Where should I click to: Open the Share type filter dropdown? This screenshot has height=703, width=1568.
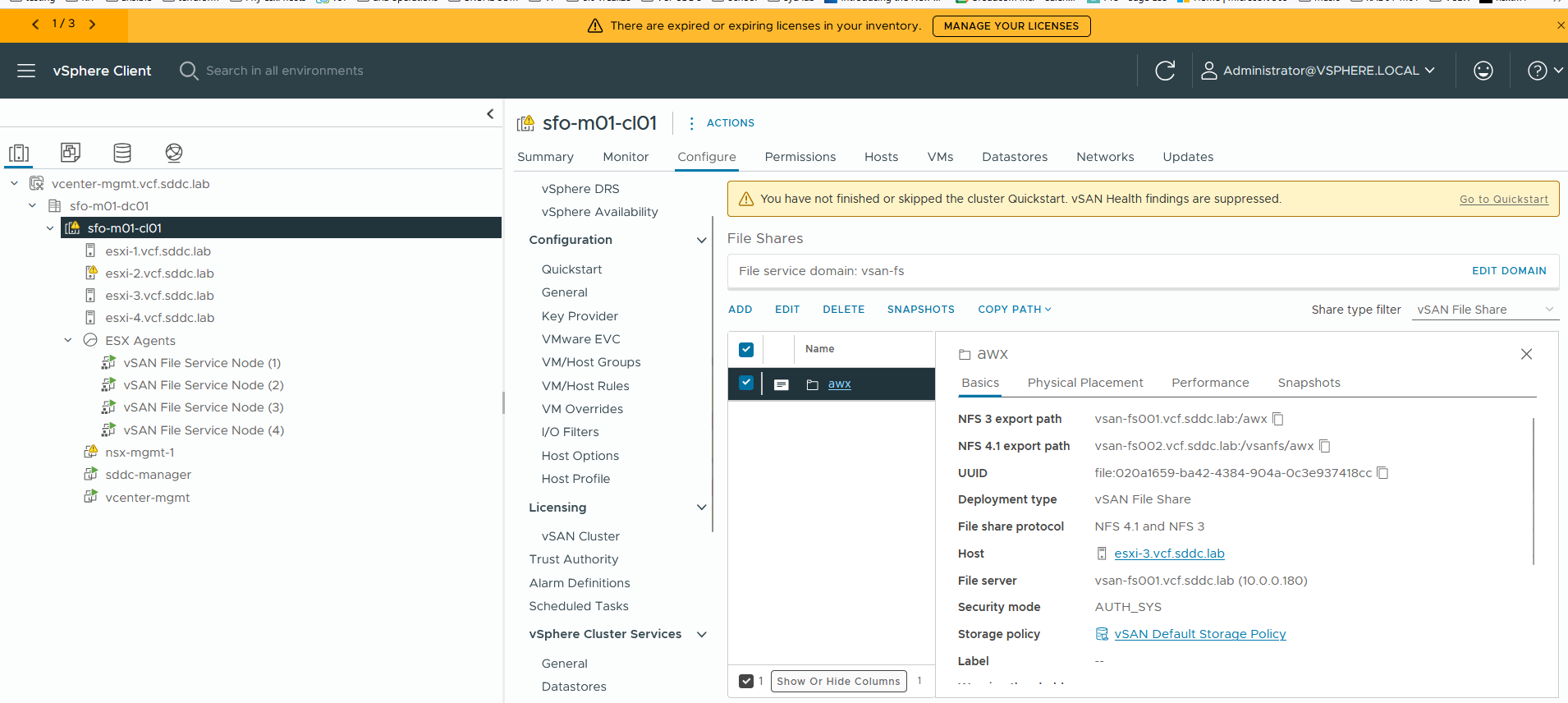pyautogui.click(x=1484, y=310)
